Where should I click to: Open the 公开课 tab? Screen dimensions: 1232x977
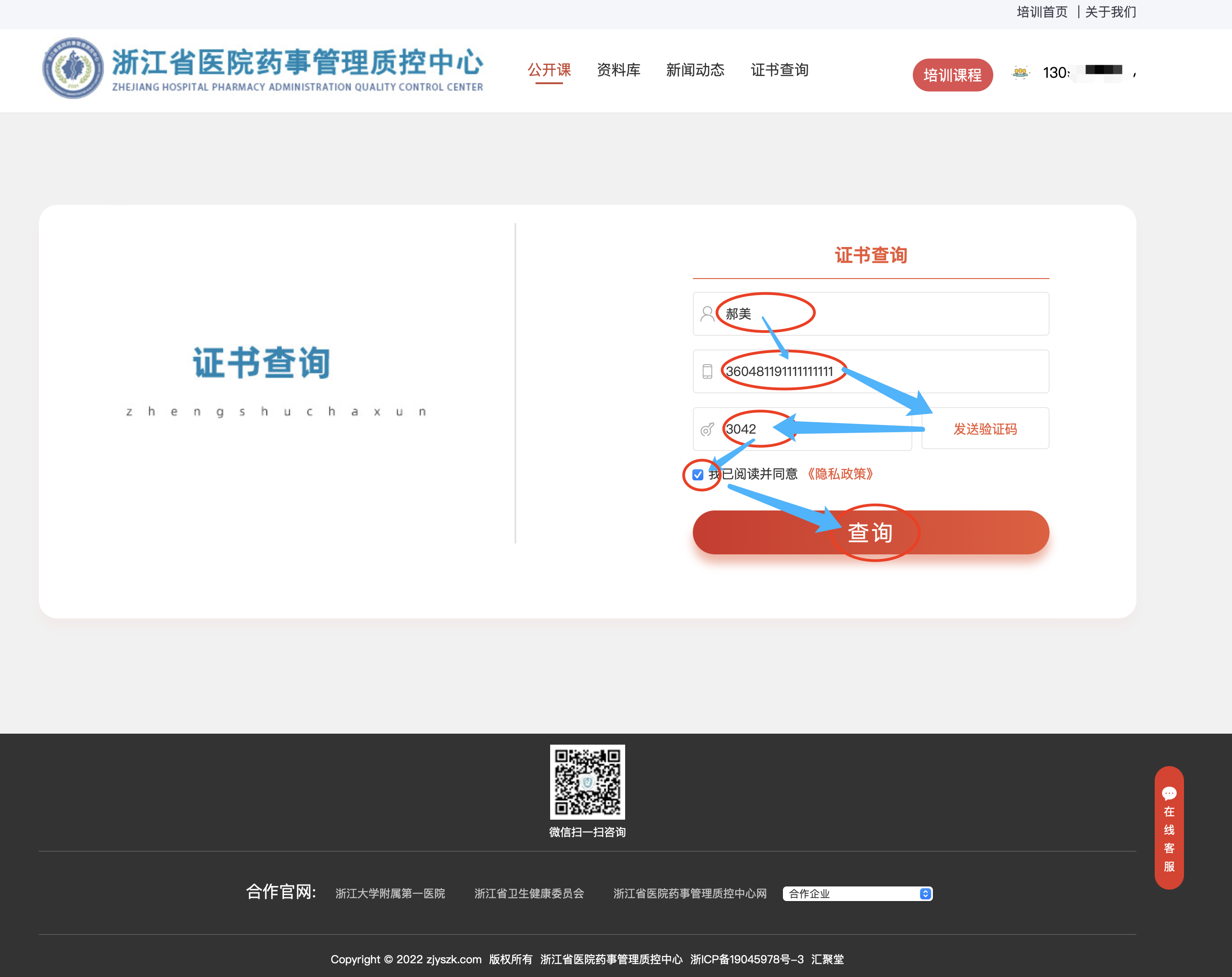pyautogui.click(x=549, y=70)
